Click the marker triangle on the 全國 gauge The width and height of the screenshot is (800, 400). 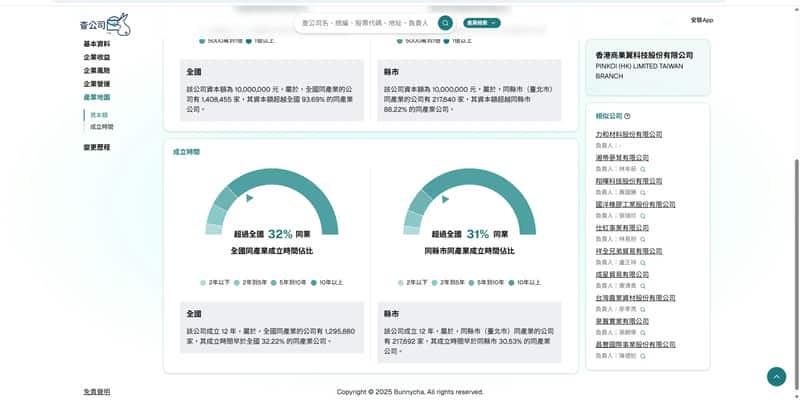tap(249, 198)
